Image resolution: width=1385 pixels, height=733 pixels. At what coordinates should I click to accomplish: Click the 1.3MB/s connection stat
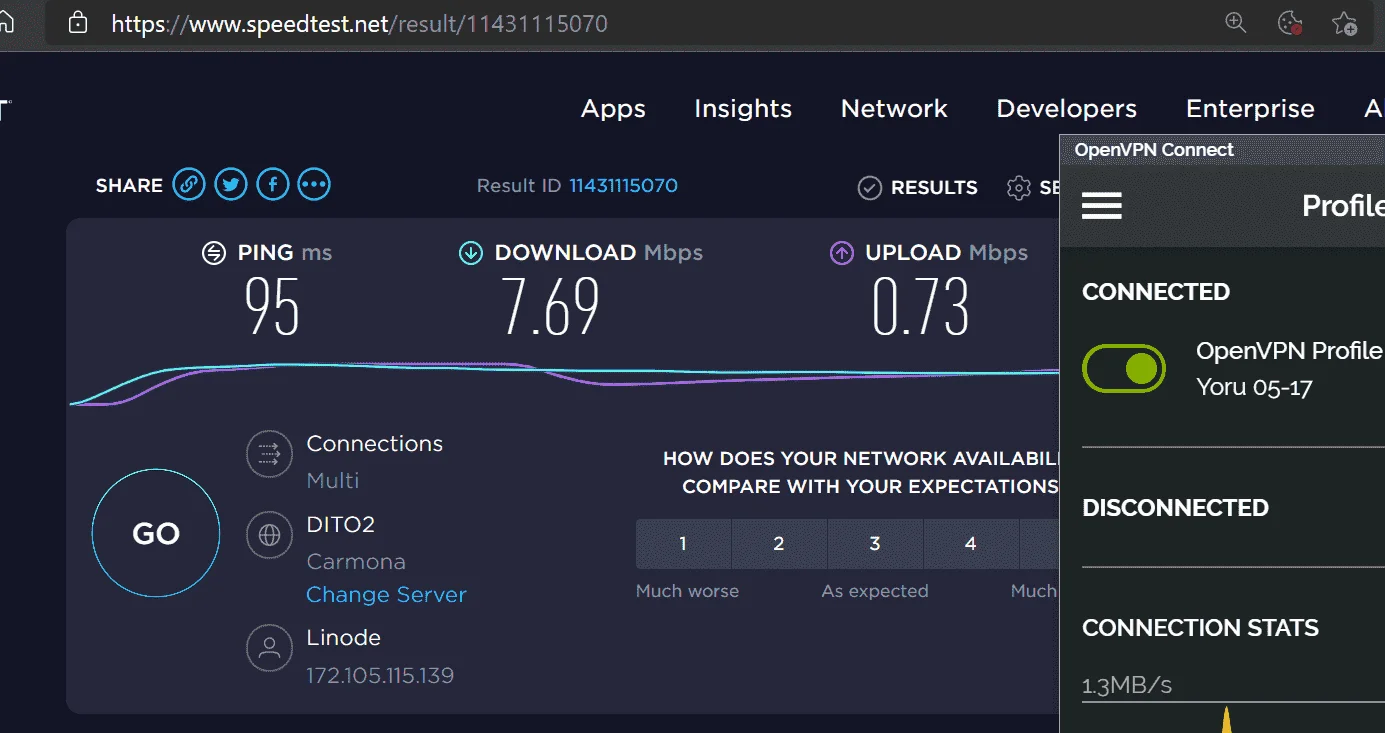coord(1127,685)
